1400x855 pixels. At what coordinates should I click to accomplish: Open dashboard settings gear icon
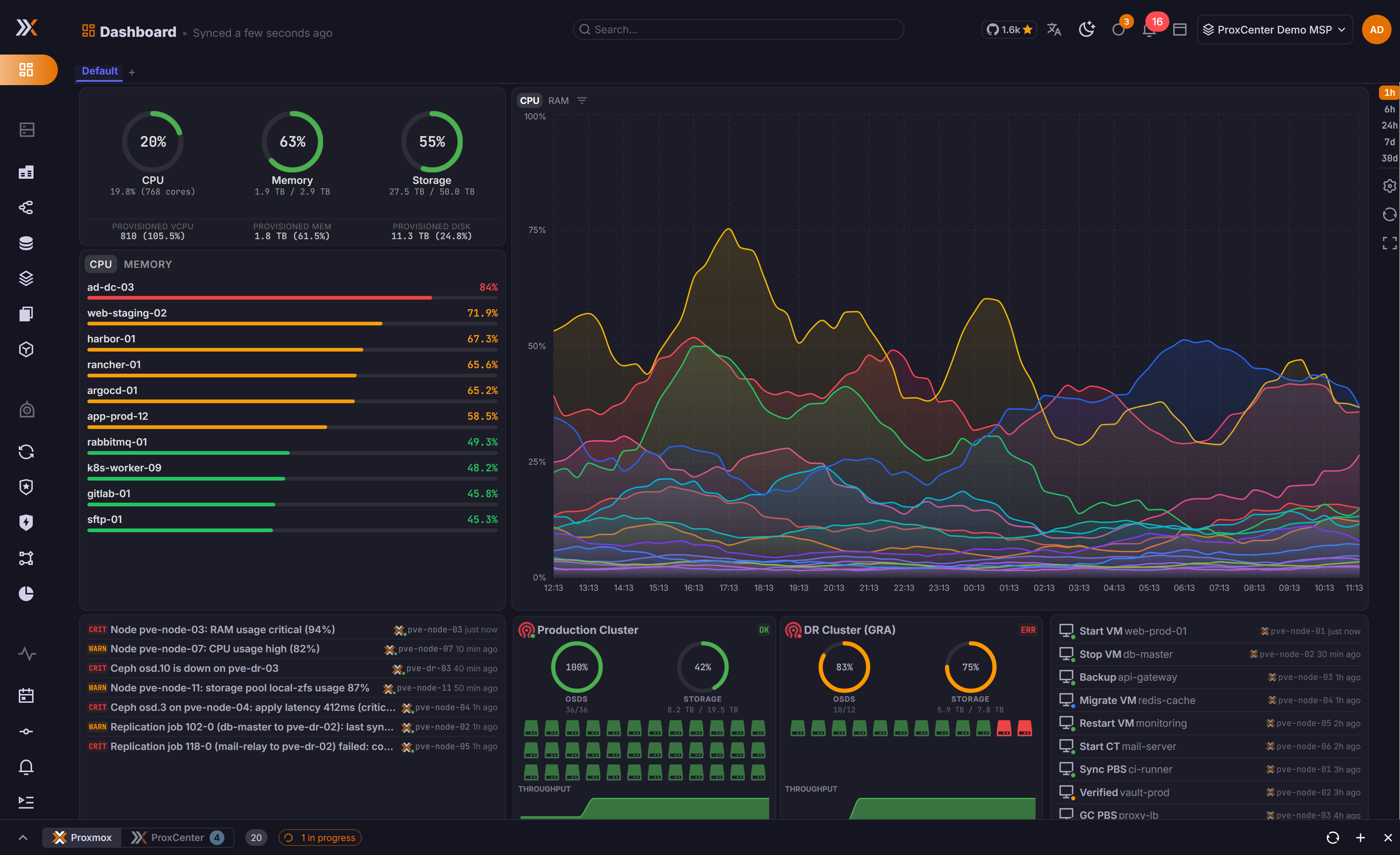1389,186
